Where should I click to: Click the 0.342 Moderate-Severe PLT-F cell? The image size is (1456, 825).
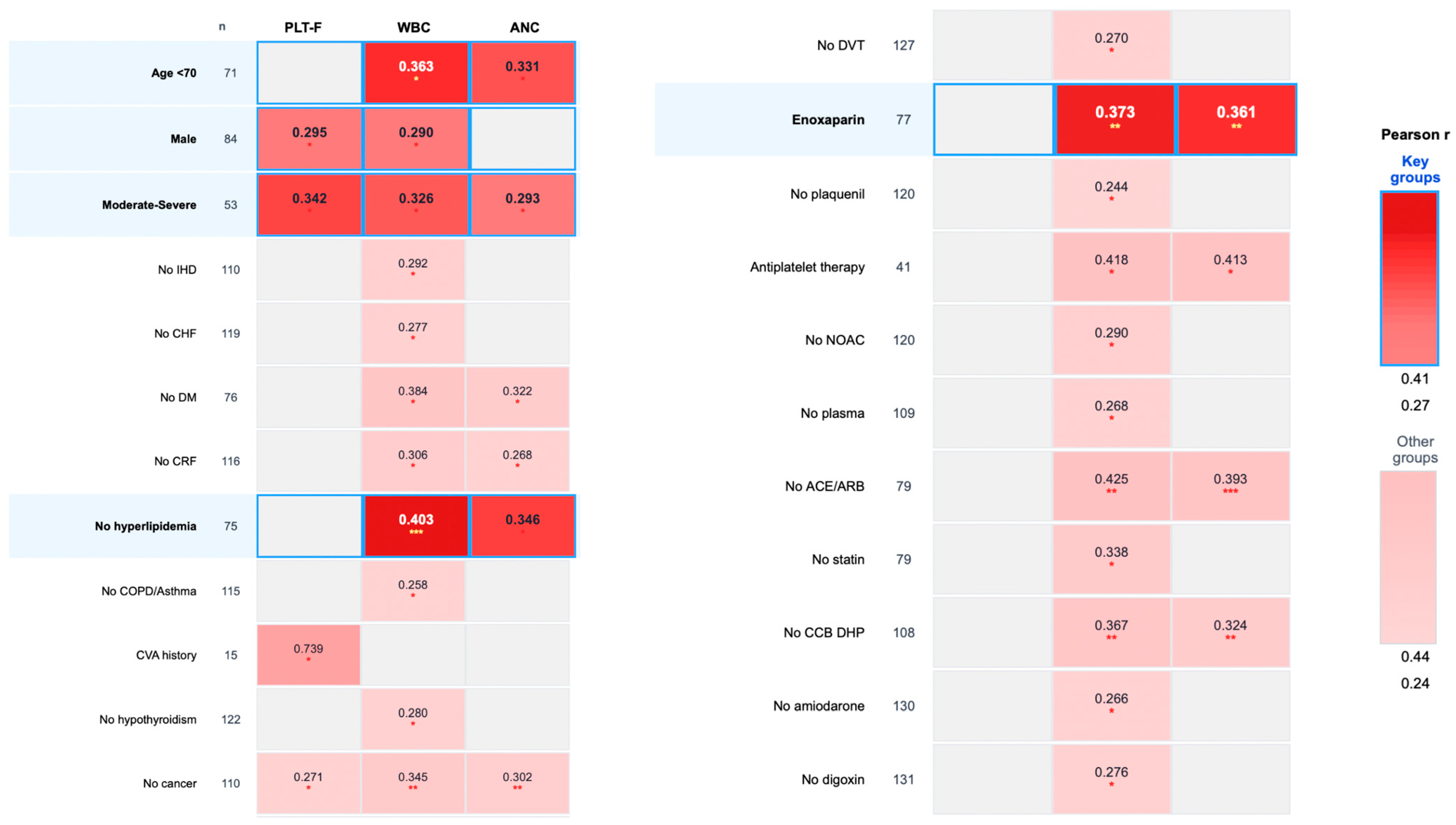[309, 204]
